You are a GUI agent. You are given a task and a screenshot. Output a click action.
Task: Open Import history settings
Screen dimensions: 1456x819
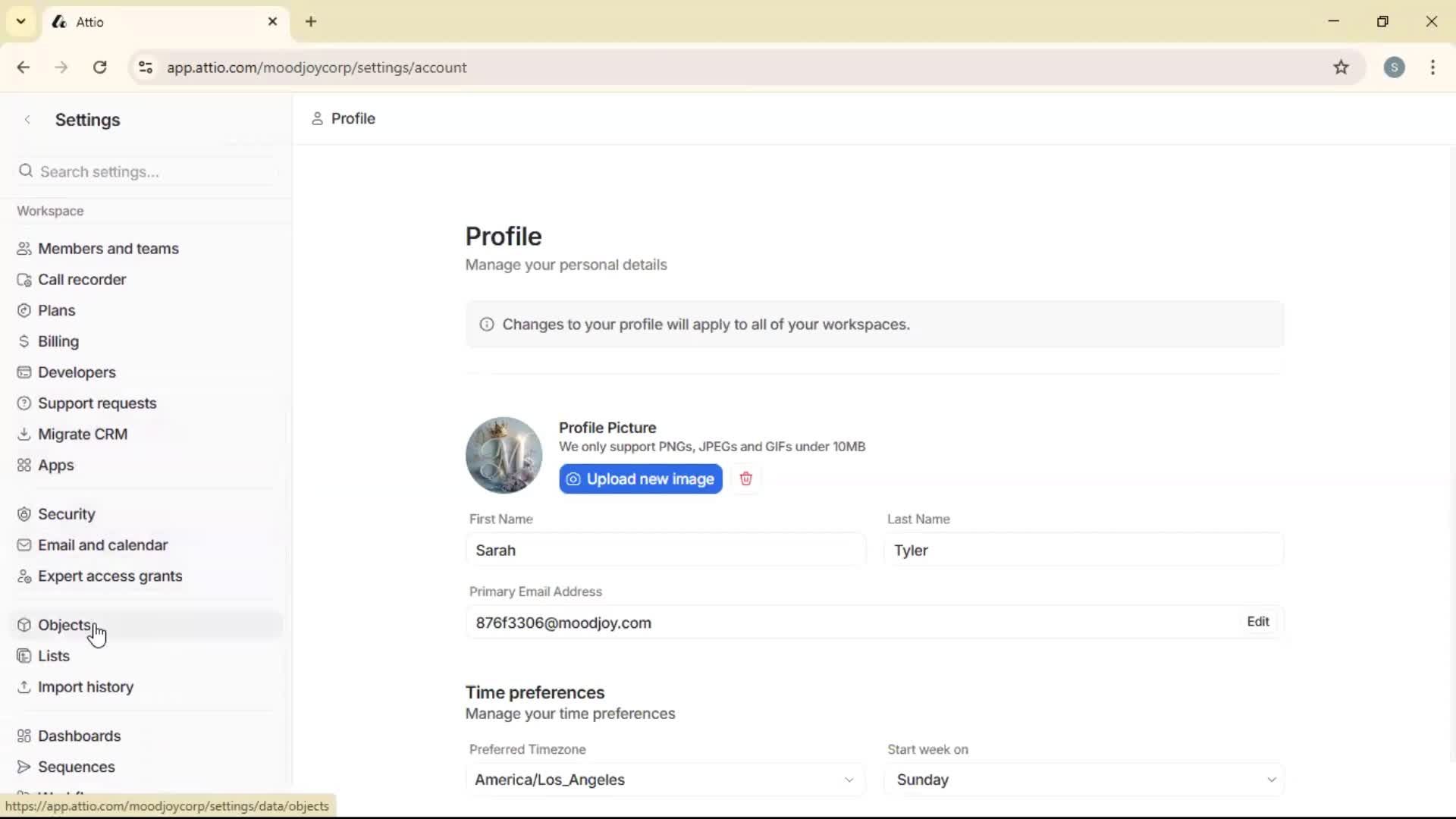click(146, 687)
